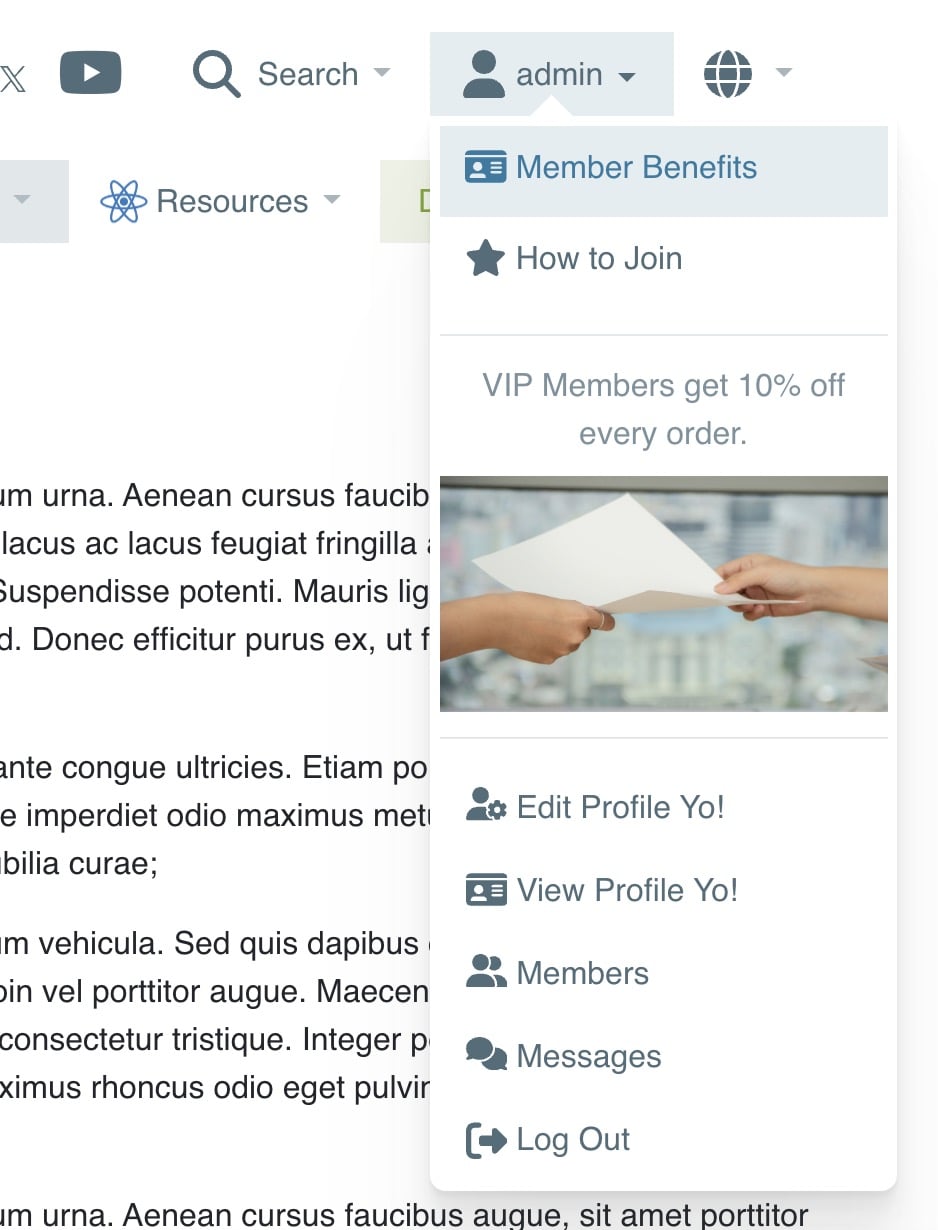
Task: Click the chat bubbles Messages icon
Action: [486, 1056]
